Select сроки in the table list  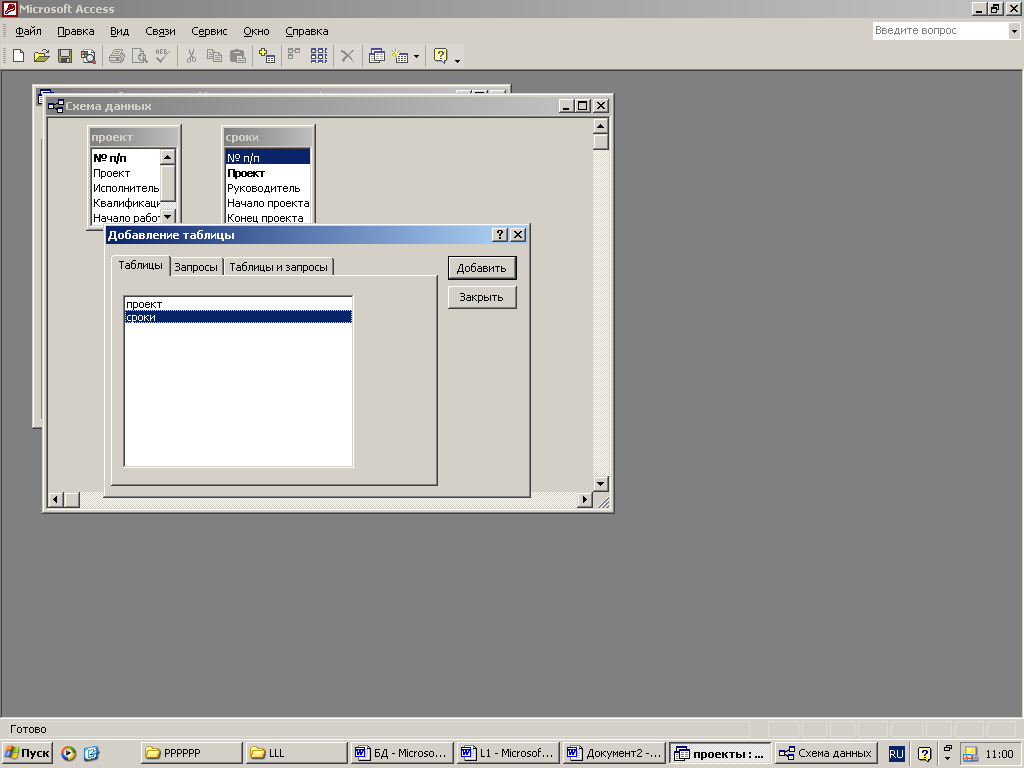[x=238, y=317]
